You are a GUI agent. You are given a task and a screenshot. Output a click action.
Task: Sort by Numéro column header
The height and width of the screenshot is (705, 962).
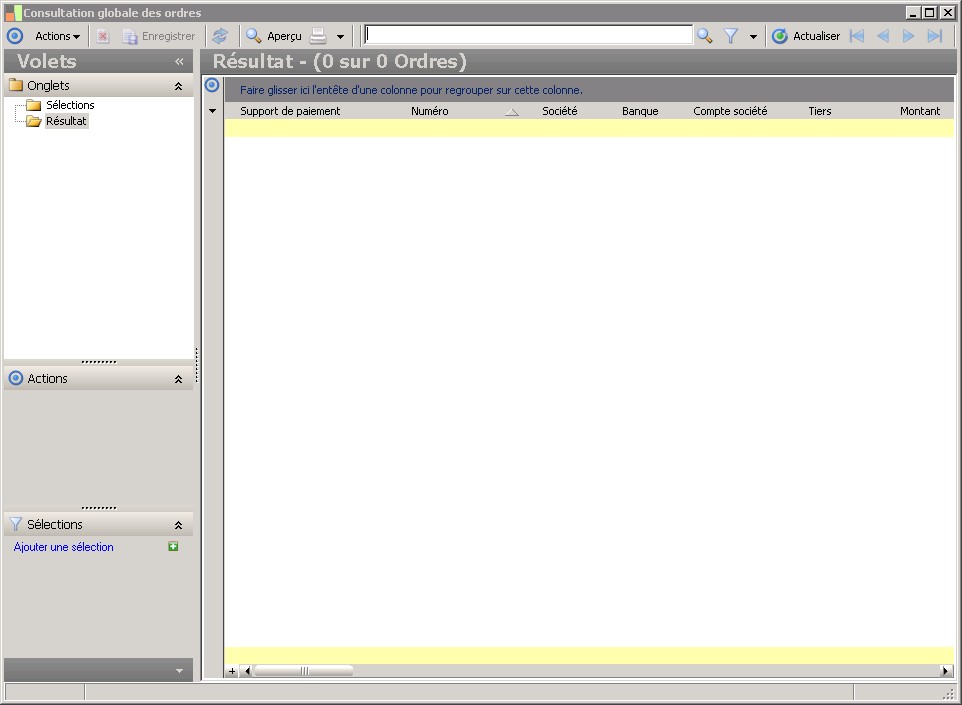(429, 111)
